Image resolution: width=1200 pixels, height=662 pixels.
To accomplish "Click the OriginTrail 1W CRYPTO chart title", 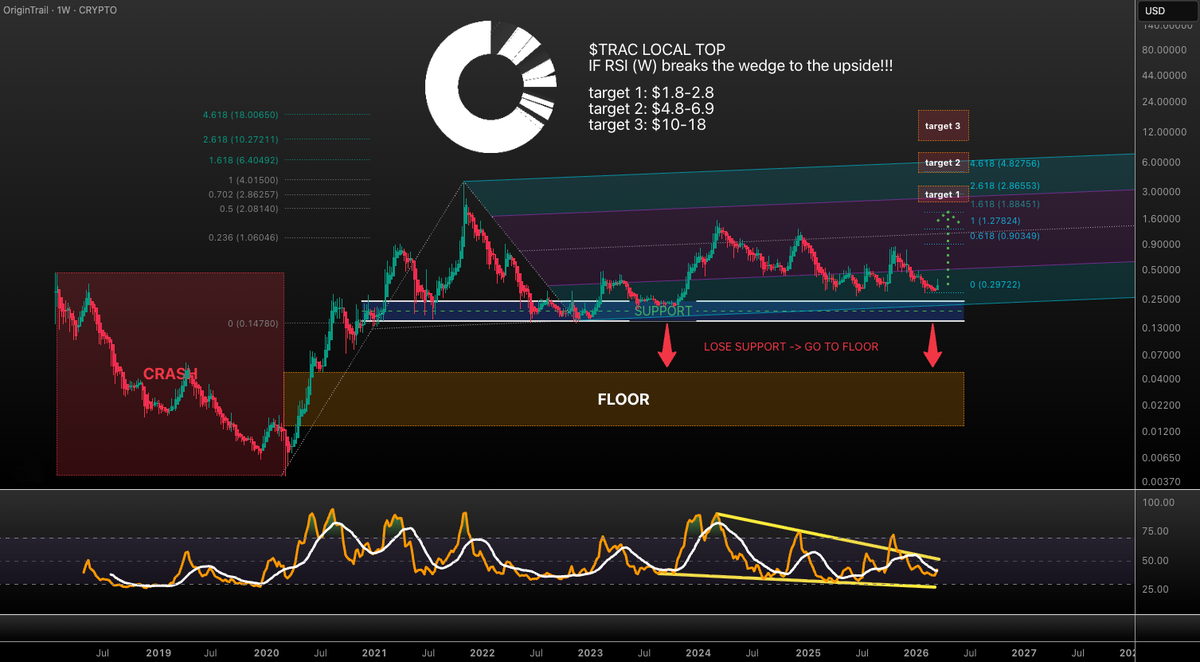I will (x=59, y=10).
